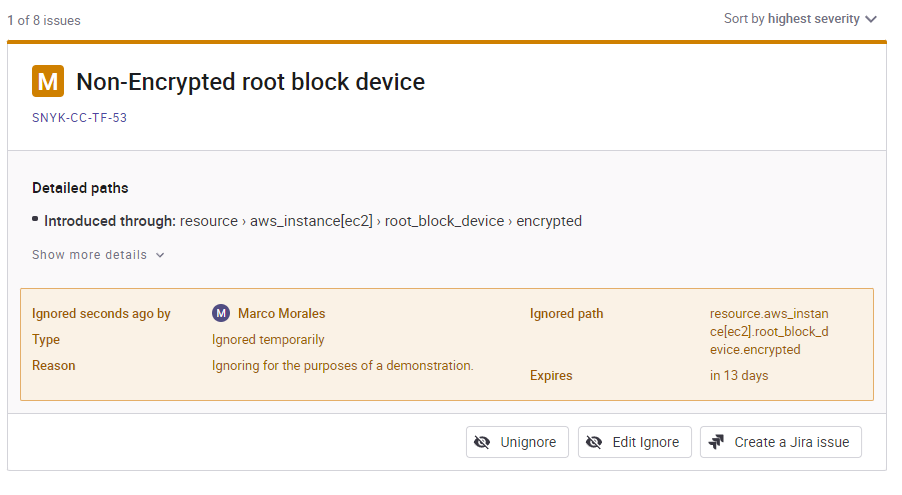Click the crossed-eye icon on Edit Ignore
The width and height of the screenshot is (902, 495).
point(594,442)
